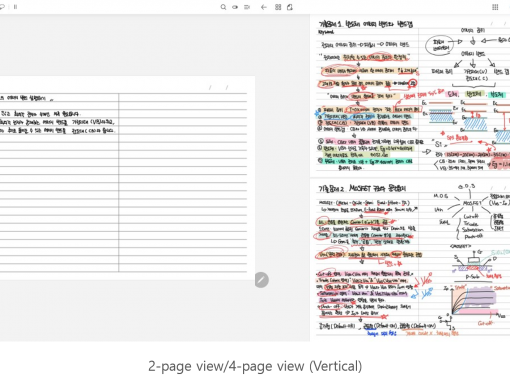
Task: Select the bottom handwritten MOSFET notes page
Action: click(x=410, y=259)
